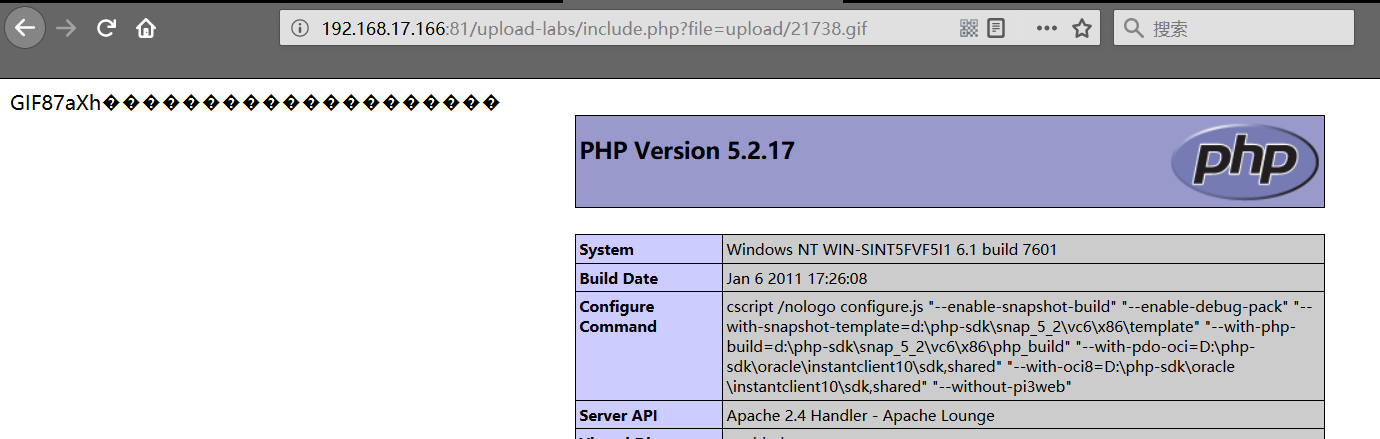This screenshot has height=439, width=1380.
Task: Click the Server API row label
Action: pyautogui.click(x=618, y=415)
